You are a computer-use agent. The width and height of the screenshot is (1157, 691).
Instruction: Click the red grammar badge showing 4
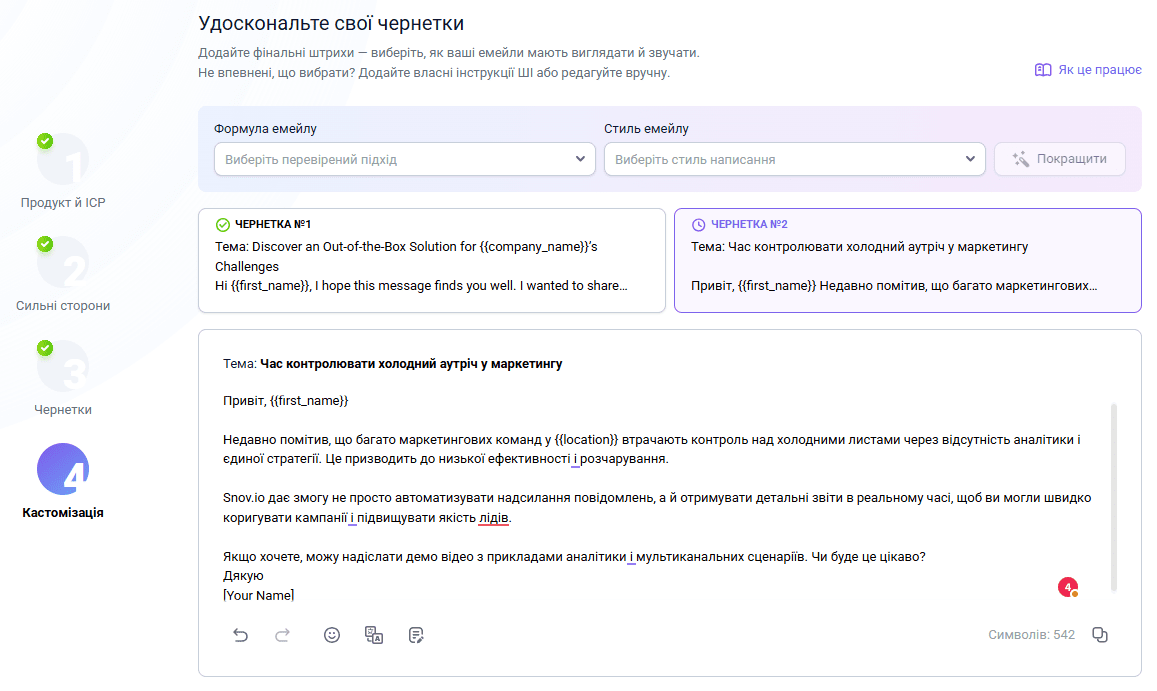point(1068,587)
